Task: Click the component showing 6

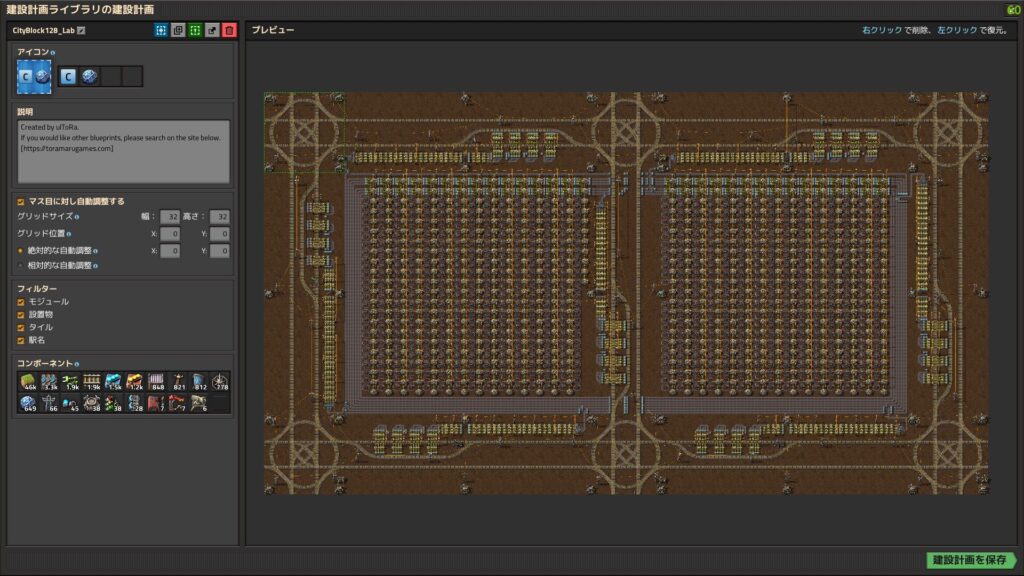Action: pyautogui.click(x=199, y=403)
